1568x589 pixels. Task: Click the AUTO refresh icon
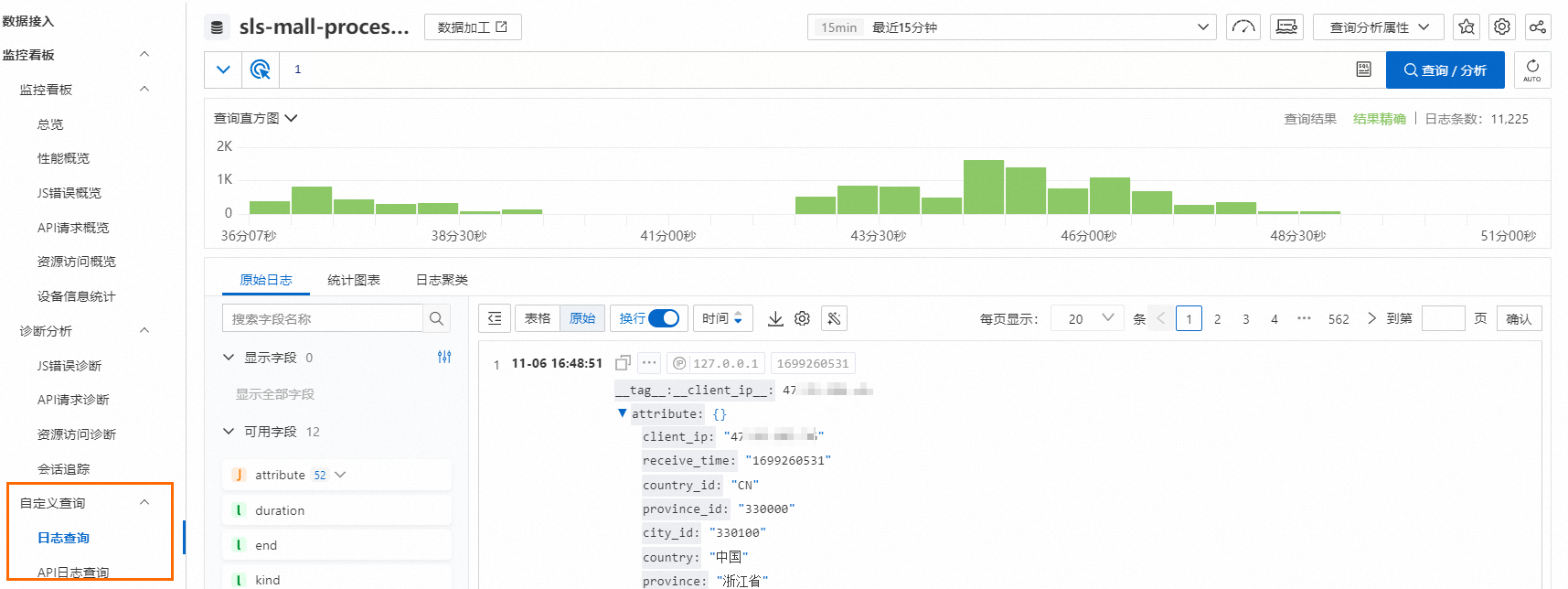[1532, 70]
